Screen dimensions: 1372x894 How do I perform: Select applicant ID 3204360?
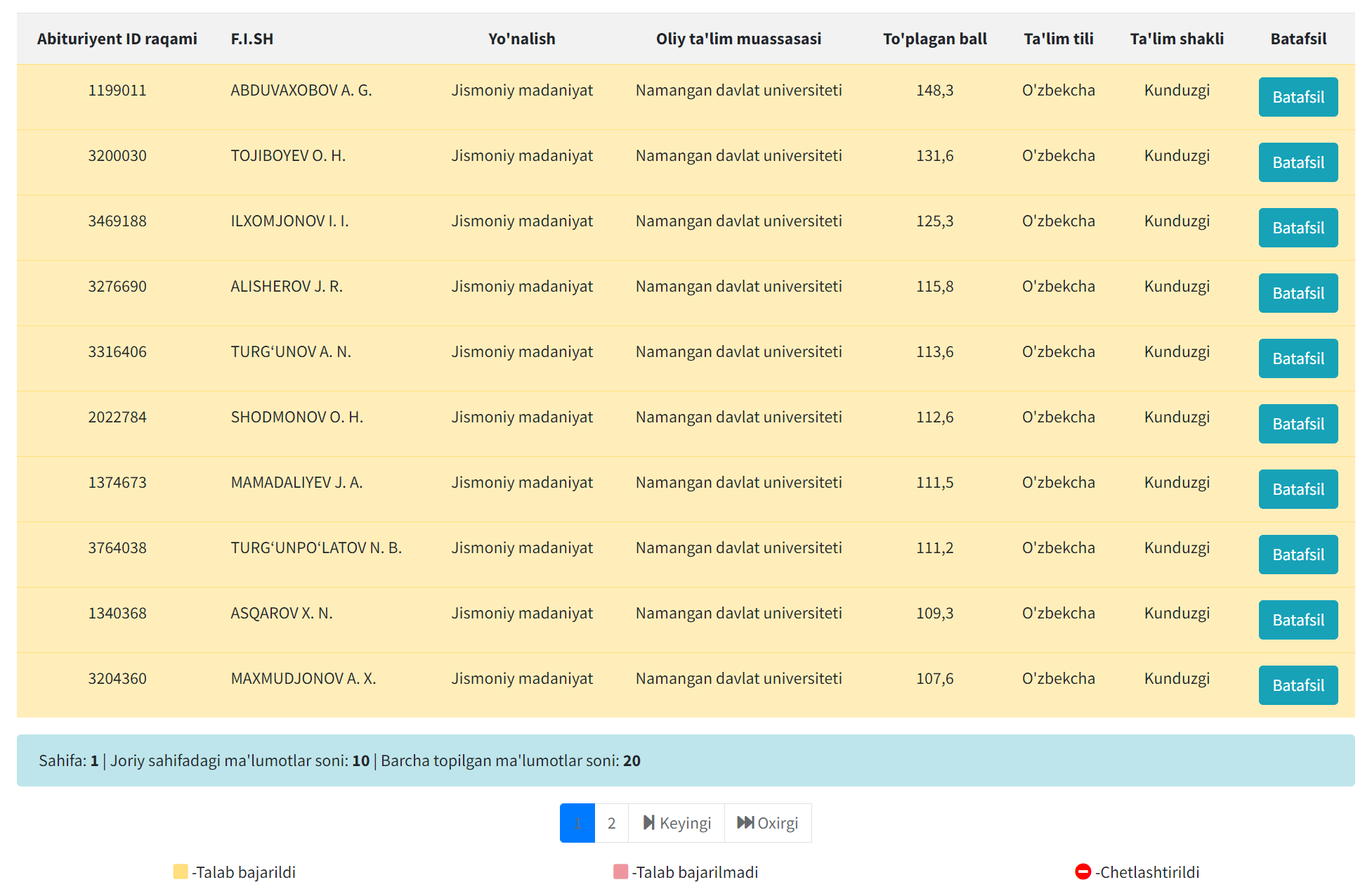pyautogui.click(x=117, y=678)
